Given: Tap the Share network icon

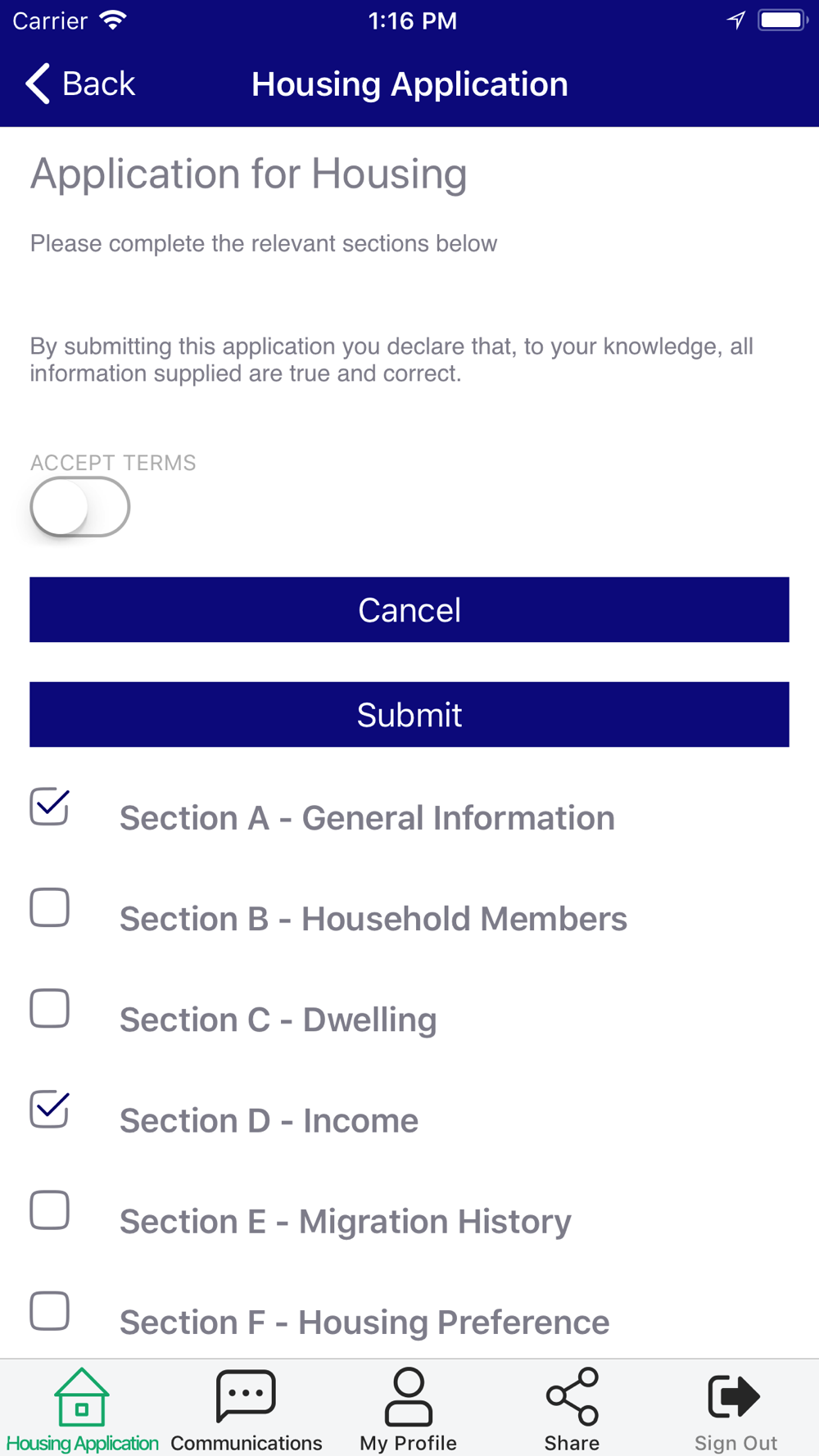Looking at the screenshot, I should (572, 1396).
